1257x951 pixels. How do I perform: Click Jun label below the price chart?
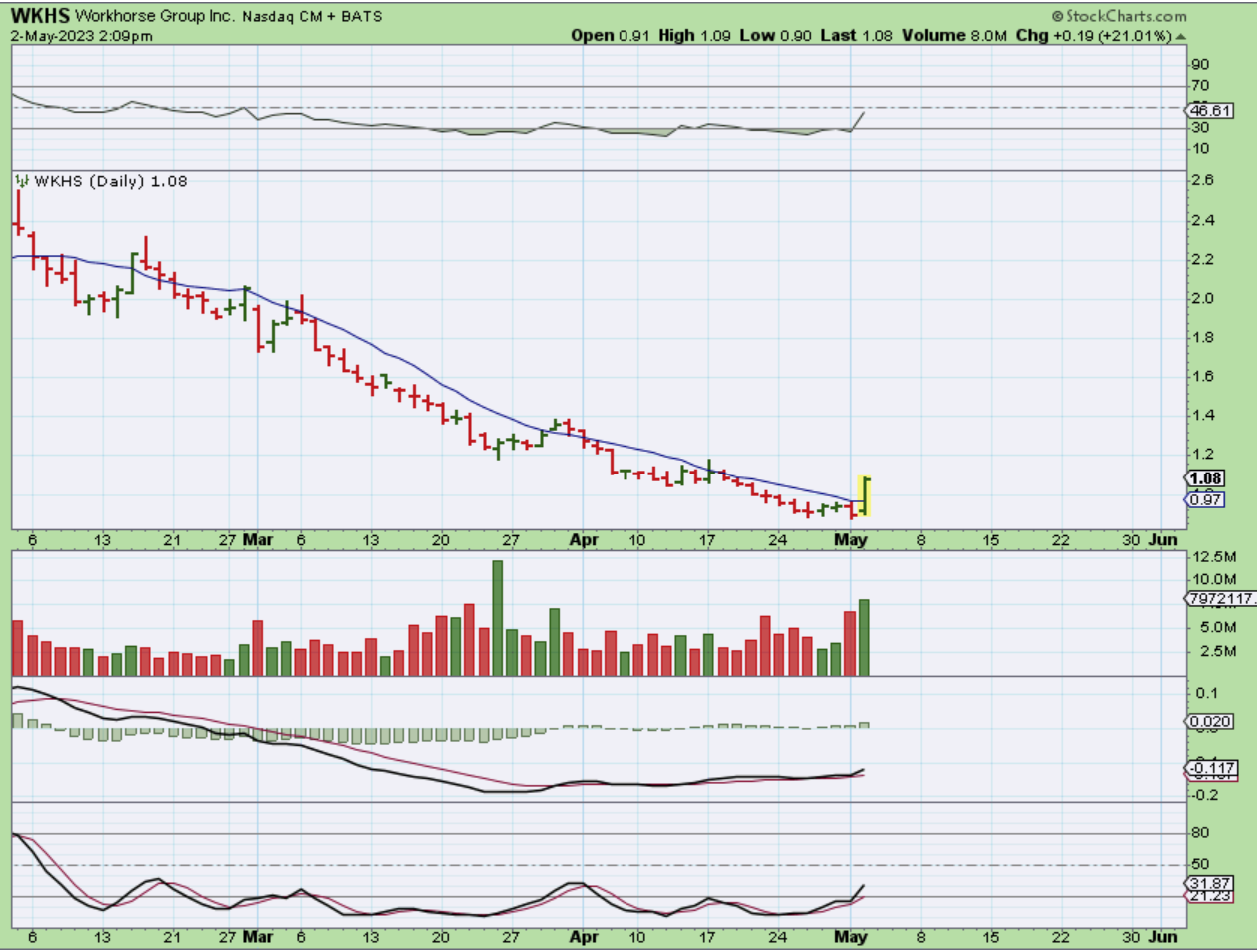coord(1162,540)
